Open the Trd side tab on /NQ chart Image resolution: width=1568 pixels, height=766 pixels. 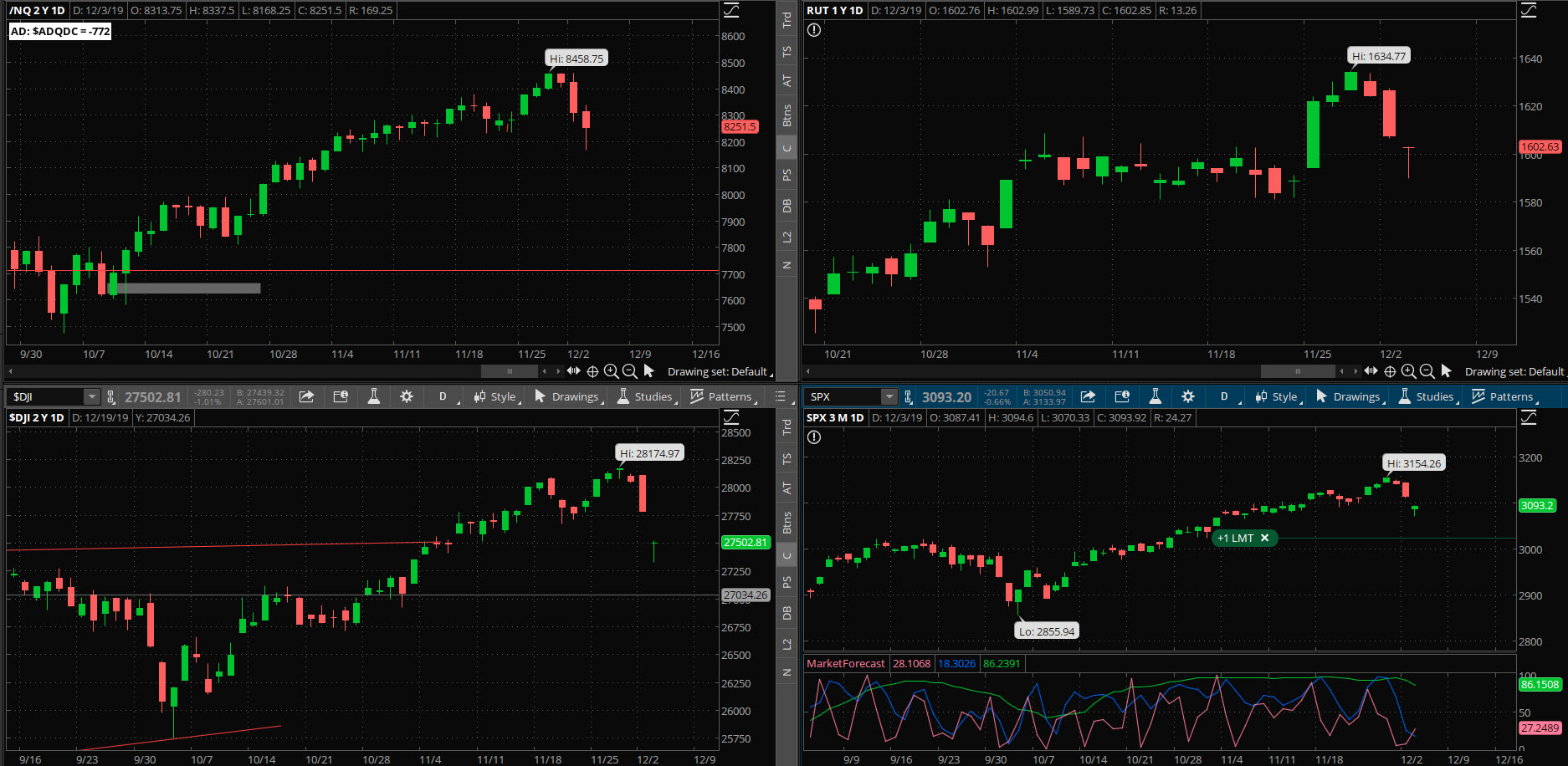coord(787,19)
